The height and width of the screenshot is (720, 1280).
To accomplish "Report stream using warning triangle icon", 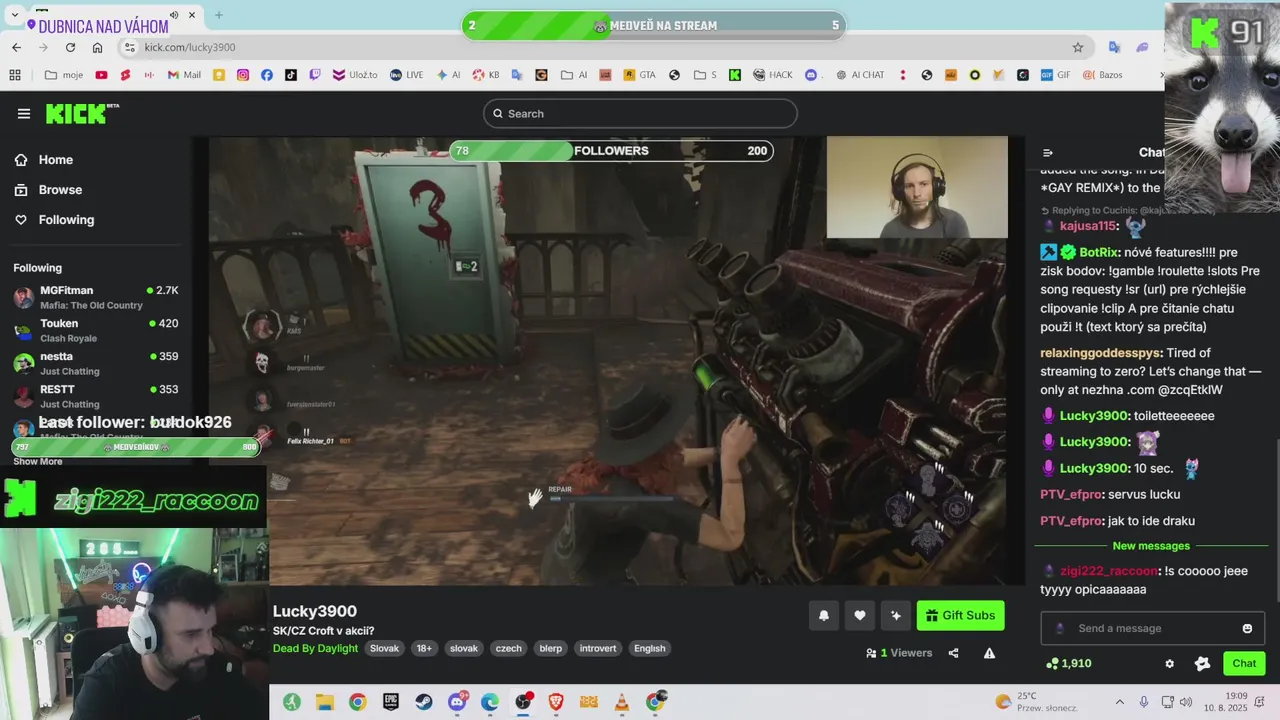I will (989, 653).
